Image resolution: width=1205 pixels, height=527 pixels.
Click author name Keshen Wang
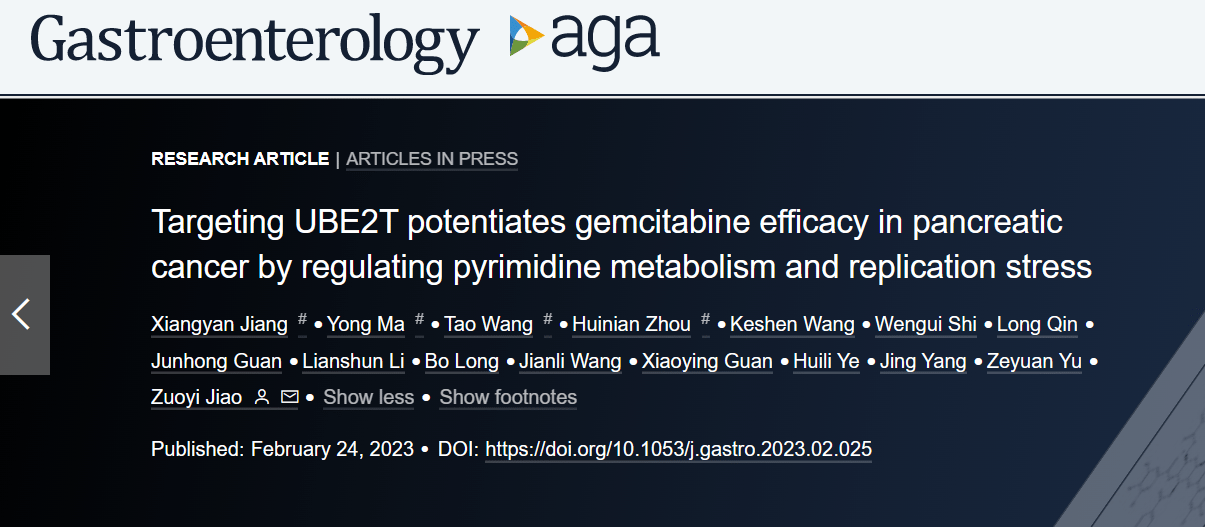[x=793, y=325]
